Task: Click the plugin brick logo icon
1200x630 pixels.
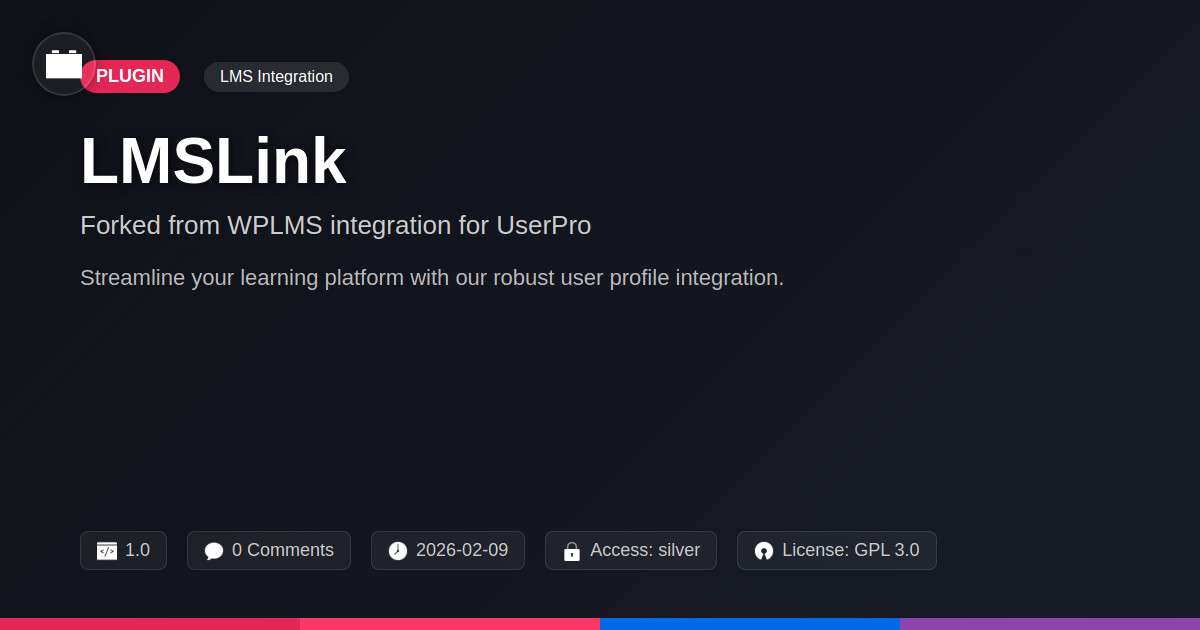Action: pos(64,64)
